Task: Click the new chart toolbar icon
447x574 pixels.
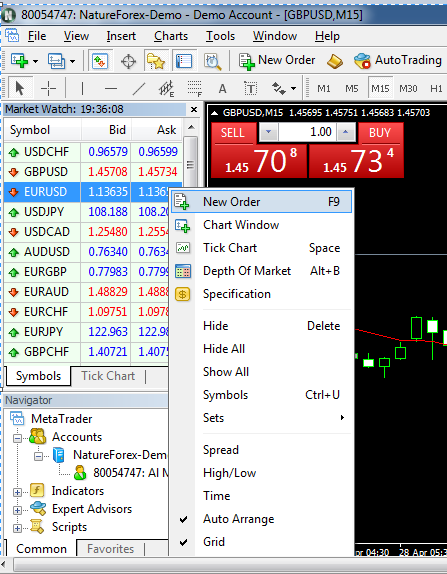Action: [x=20, y=60]
